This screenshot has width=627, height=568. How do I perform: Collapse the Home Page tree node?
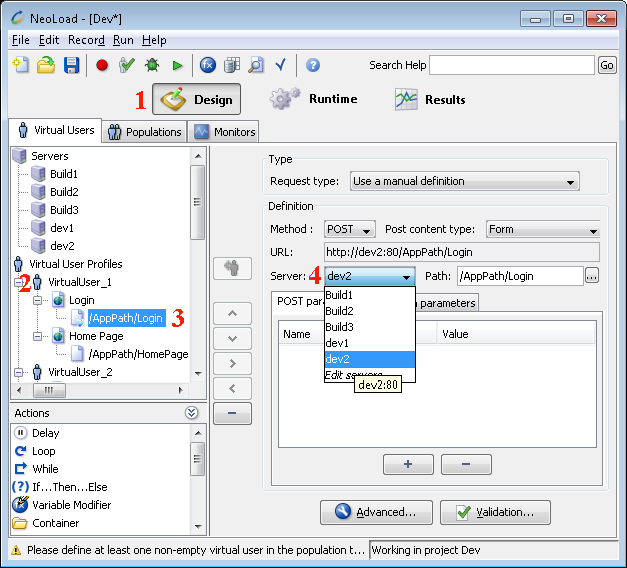[x=38, y=336]
